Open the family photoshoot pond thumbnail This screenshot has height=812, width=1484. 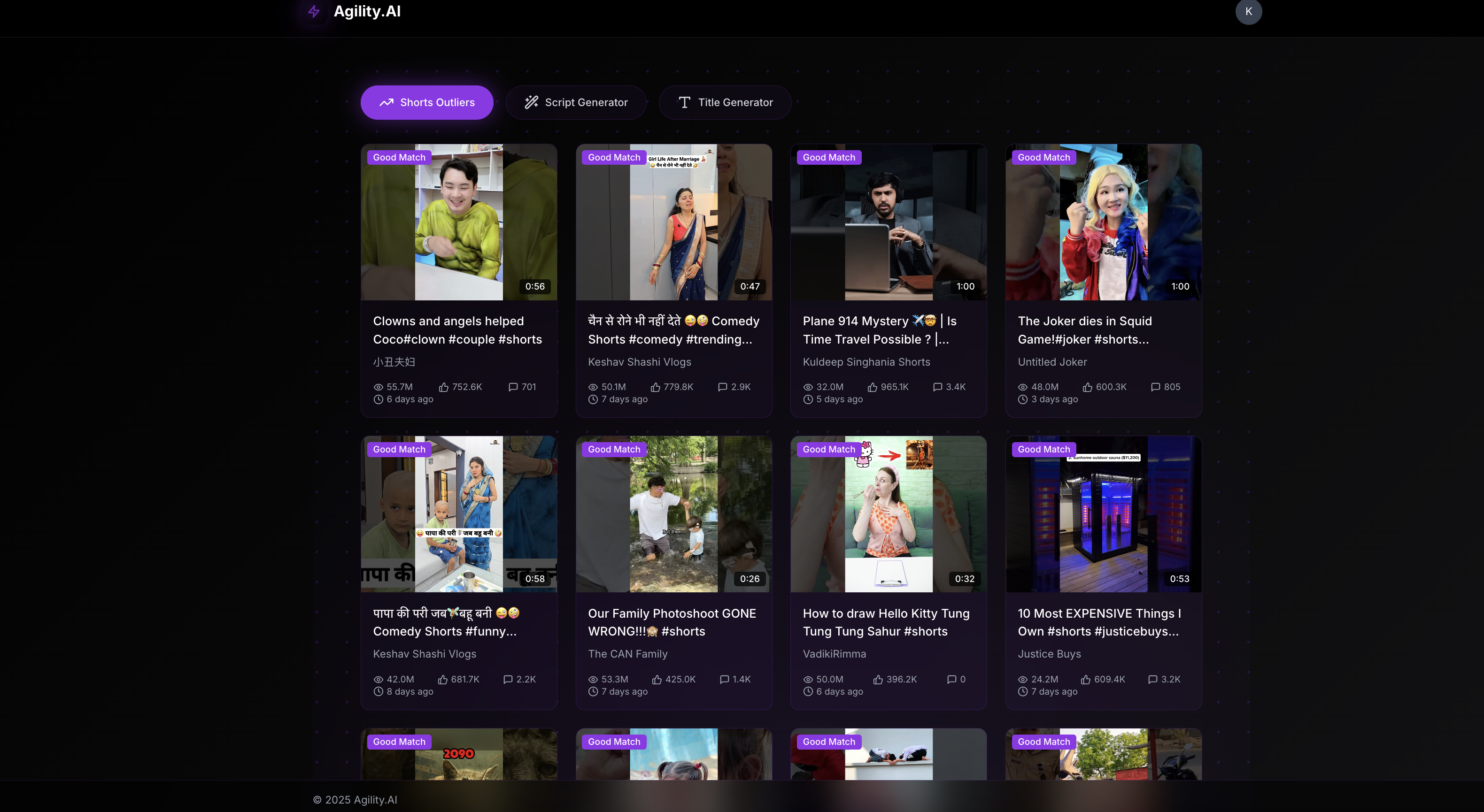point(673,514)
